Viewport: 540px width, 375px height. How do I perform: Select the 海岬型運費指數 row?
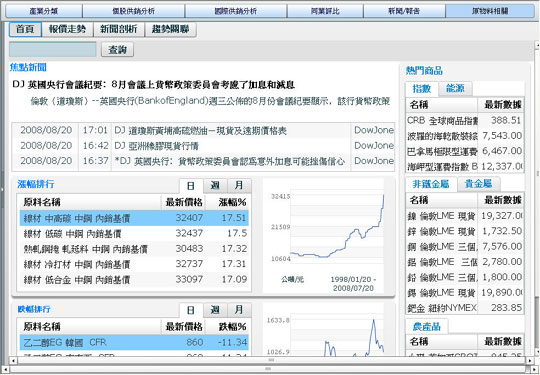[x=465, y=166]
